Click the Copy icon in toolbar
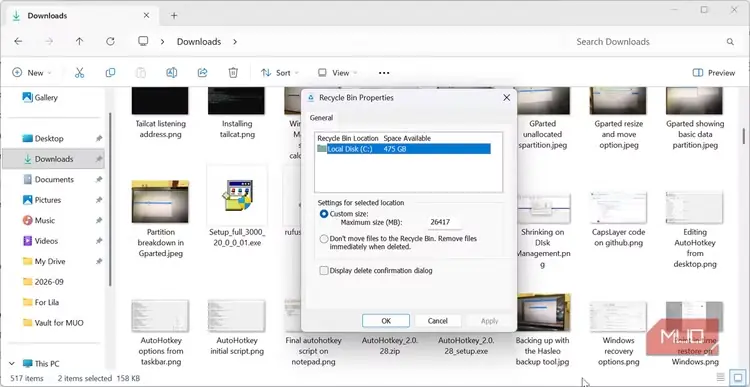Viewport: 750px width, 387px height. point(110,73)
